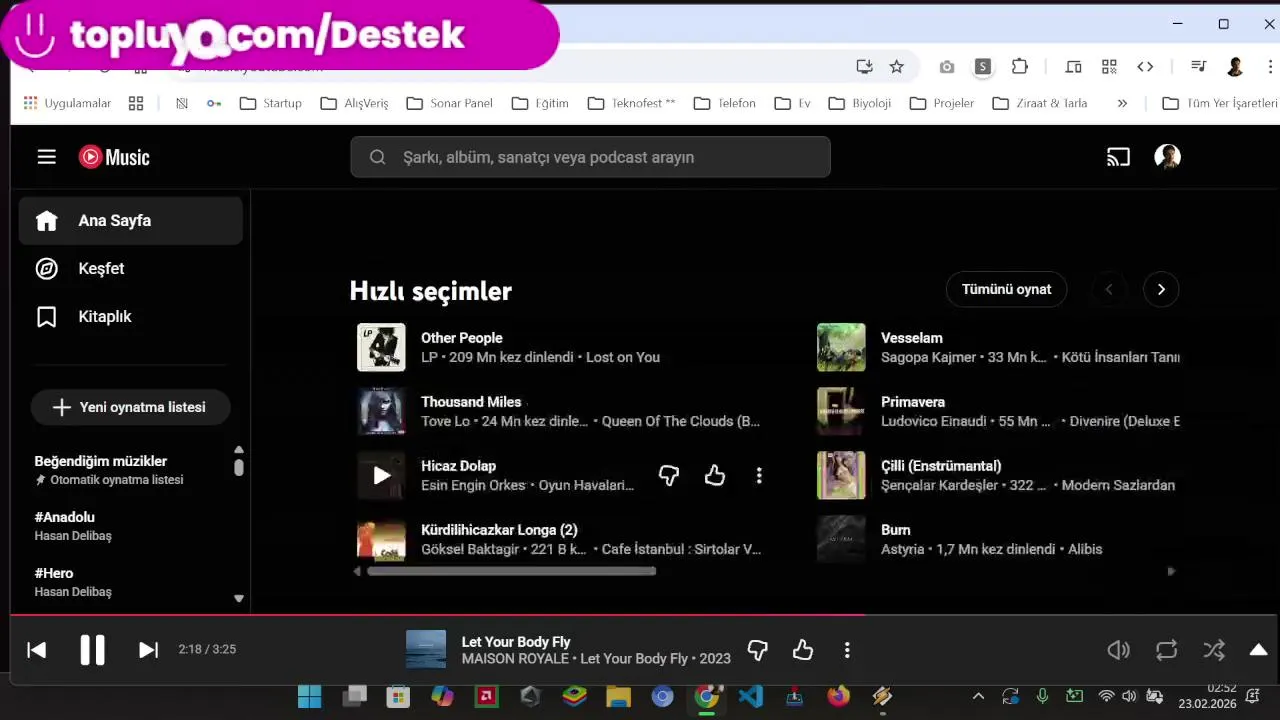This screenshot has height=720, width=1280.
Task: Open the hamburger guide menu
Action: tap(46, 157)
